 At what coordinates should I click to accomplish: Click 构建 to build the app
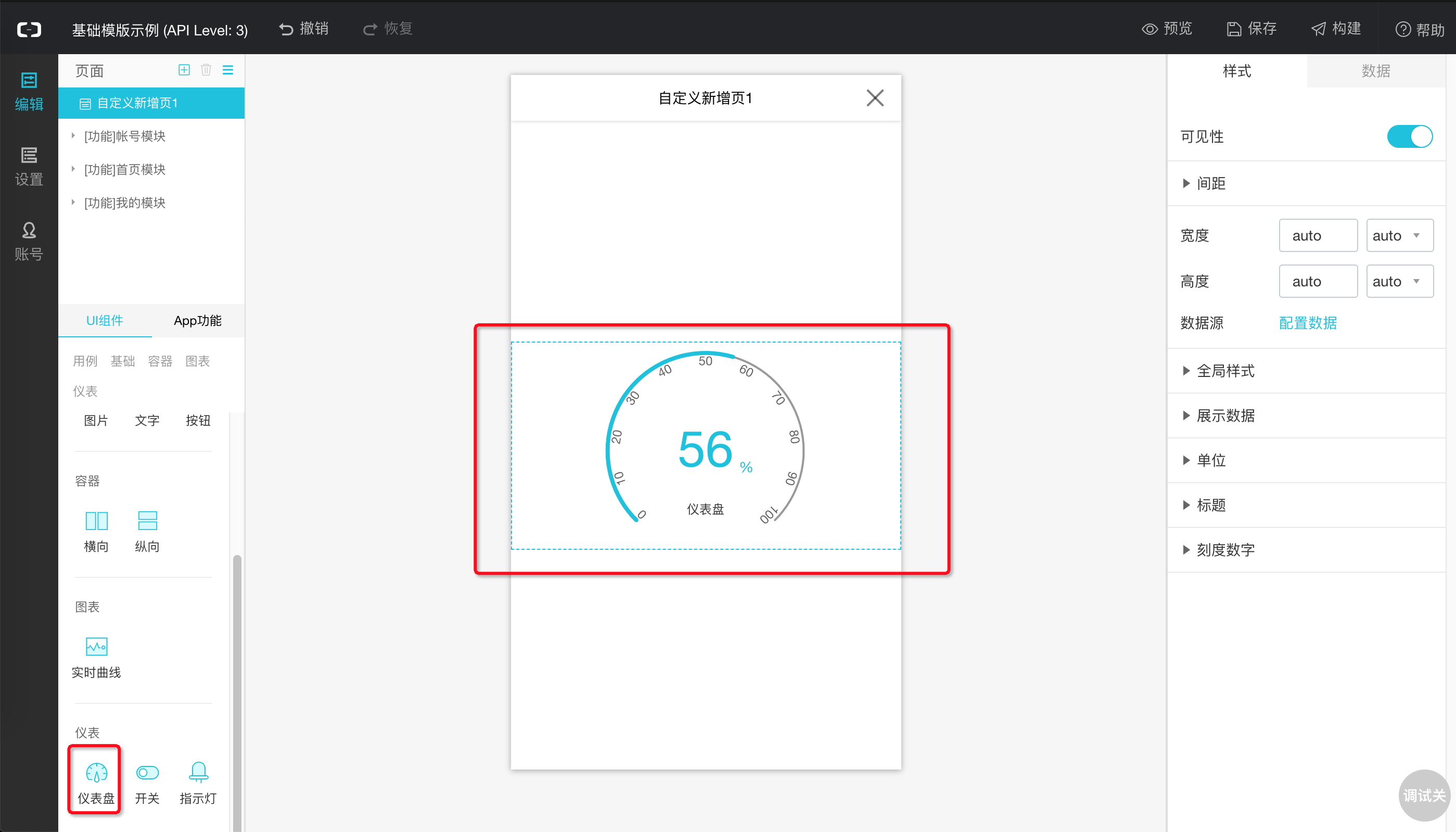pyautogui.click(x=1336, y=29)
